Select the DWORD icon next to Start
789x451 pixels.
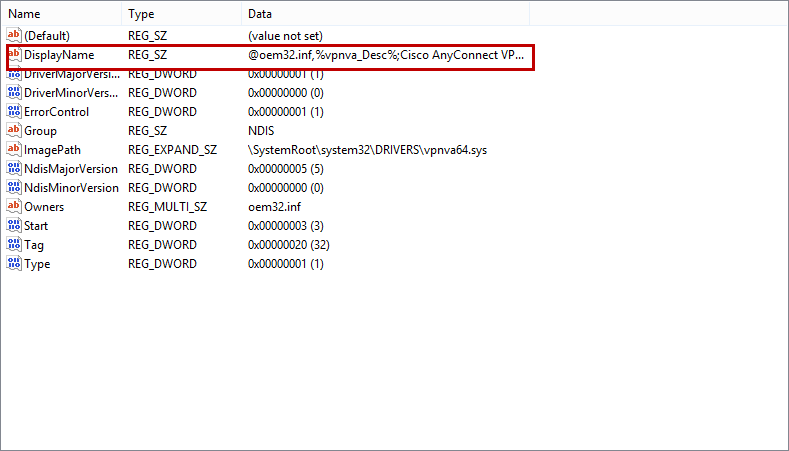14,226
